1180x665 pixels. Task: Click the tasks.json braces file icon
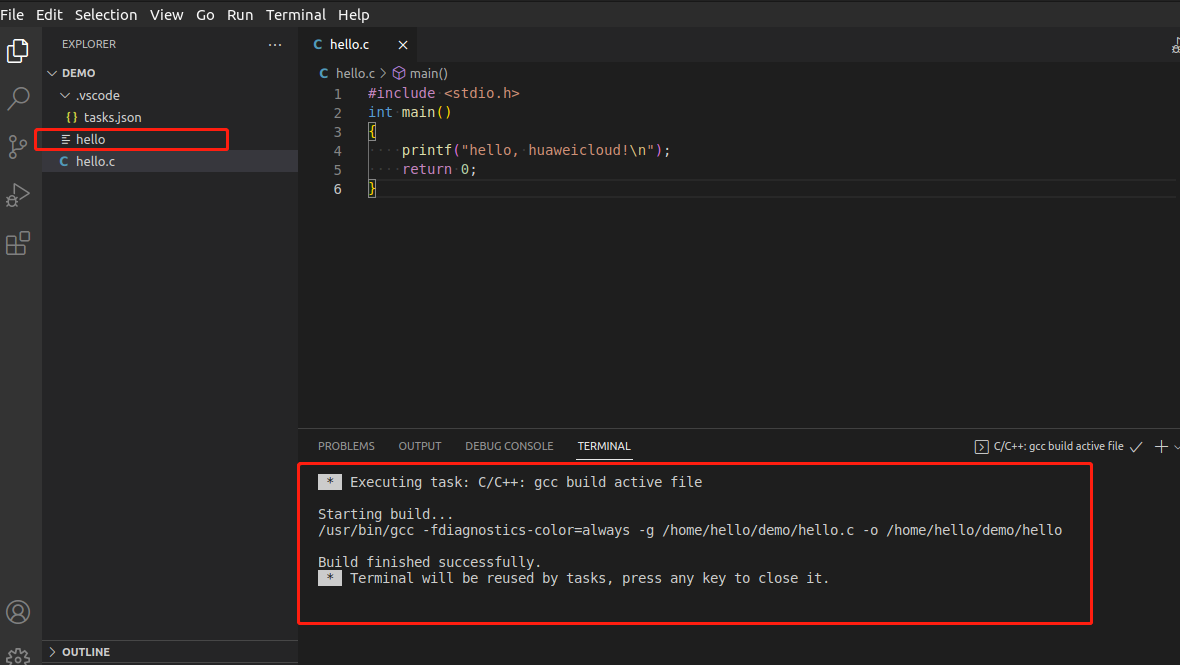(x=72, y=117)
